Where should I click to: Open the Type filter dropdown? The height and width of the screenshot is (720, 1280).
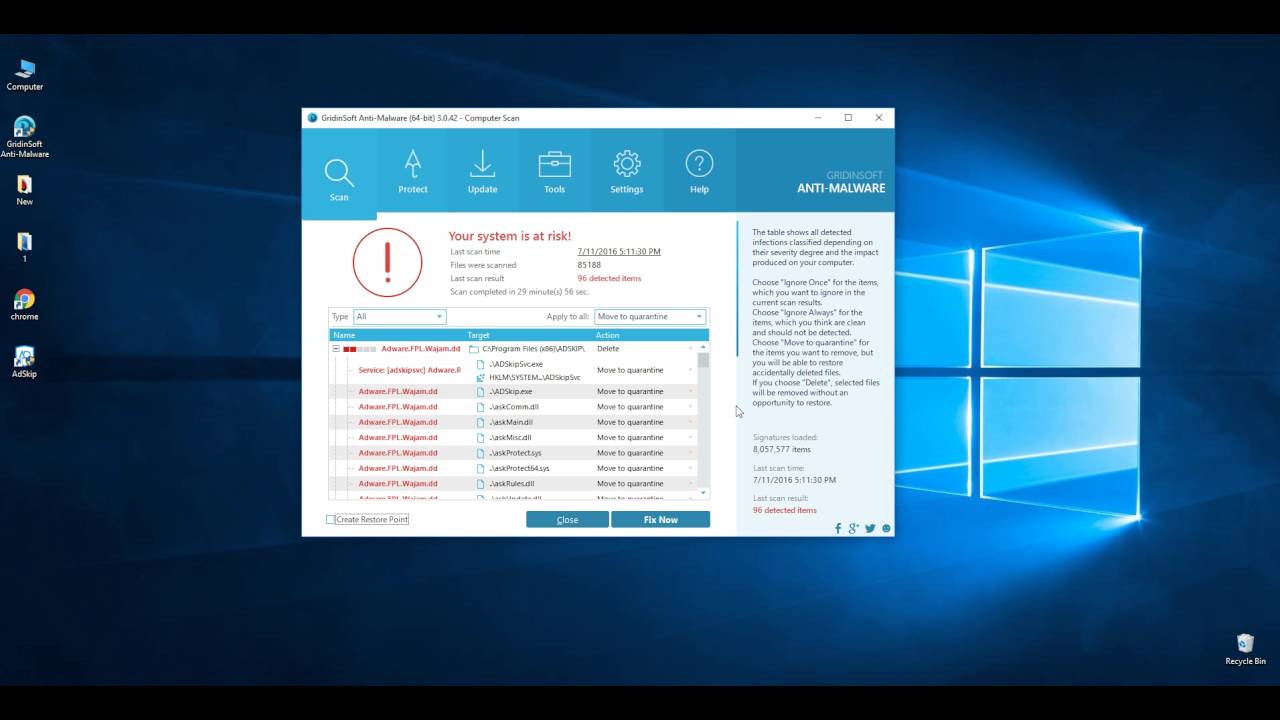[x=399, y=317]
